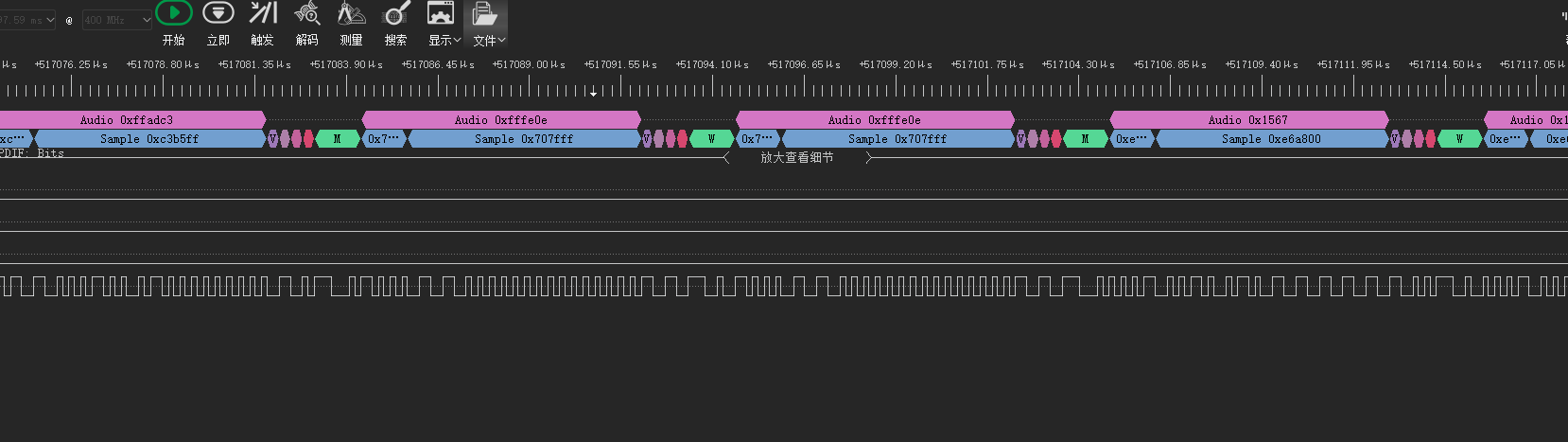Expand the arrow next to 文件
1568x442 pixels.
[502, 40]
